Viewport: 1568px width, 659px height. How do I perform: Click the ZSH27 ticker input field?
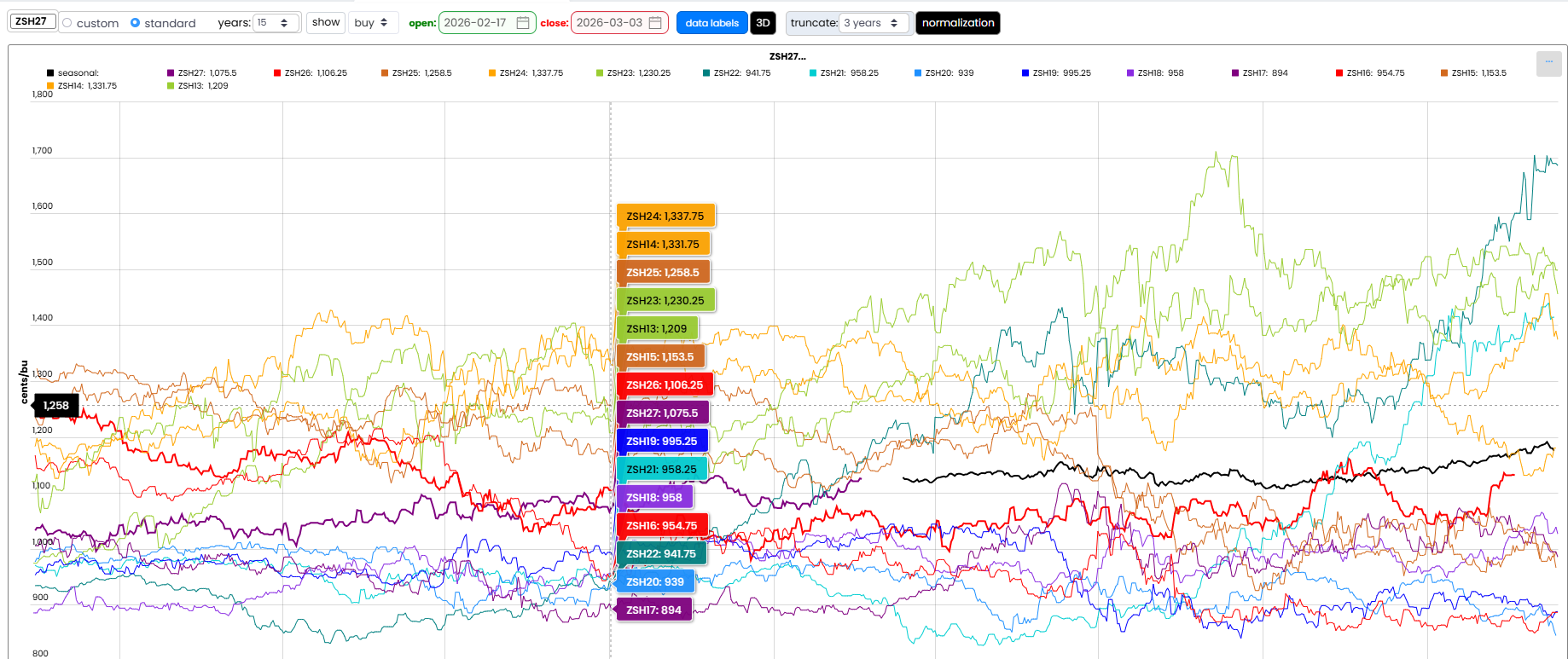coord(32,20)
